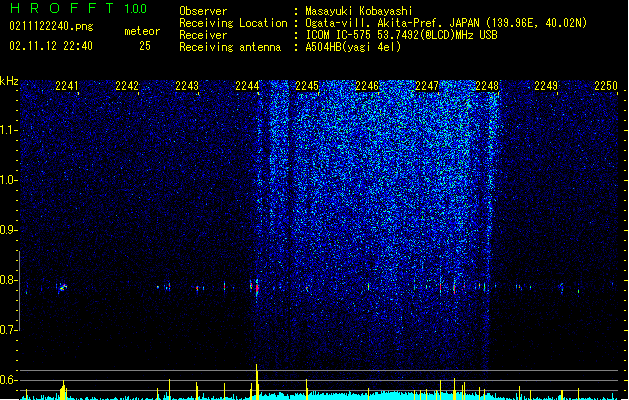The image size is (629, 400).
Task: Click the 2246 time marker
Action: coord(367,86)
